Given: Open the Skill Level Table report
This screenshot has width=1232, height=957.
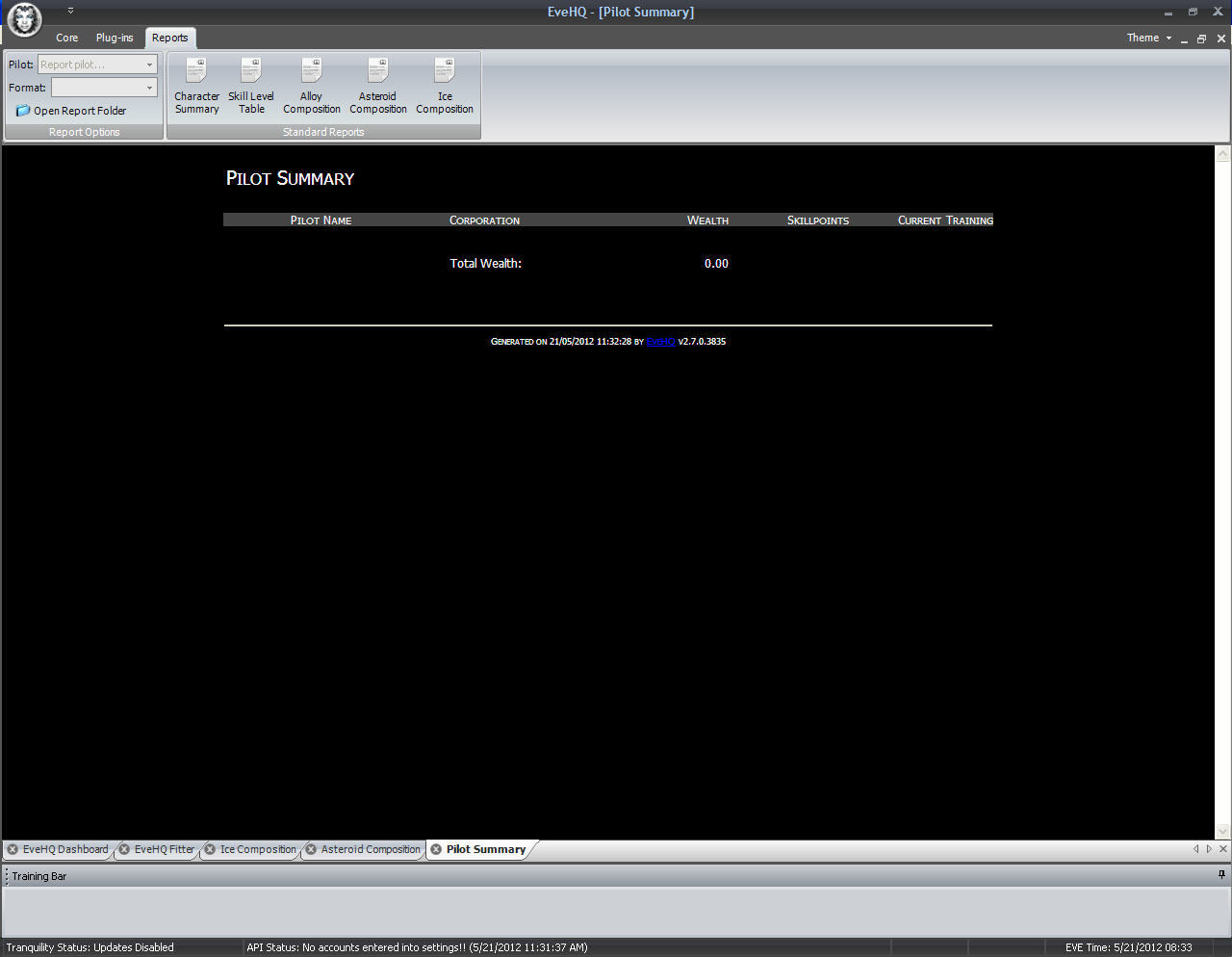Looking at the screenshot, I should pos(251,86).
